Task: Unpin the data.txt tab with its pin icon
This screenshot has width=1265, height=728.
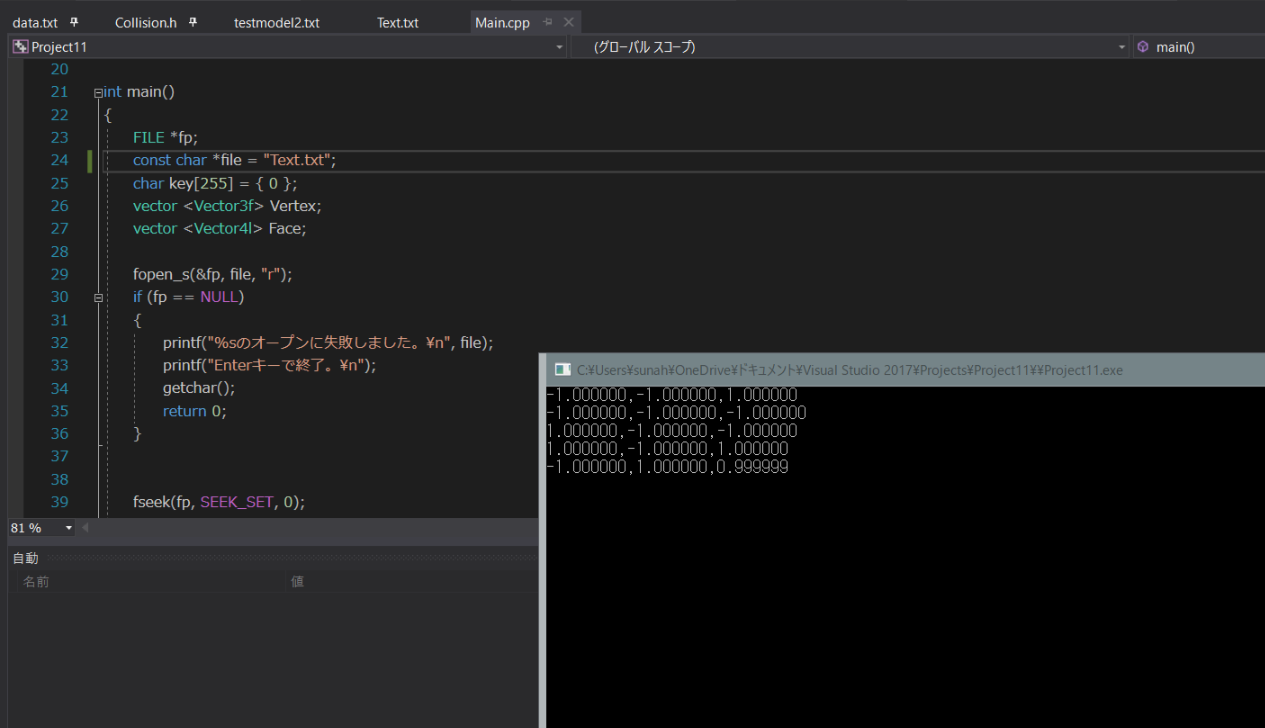Action: click(x=74, y=22)
